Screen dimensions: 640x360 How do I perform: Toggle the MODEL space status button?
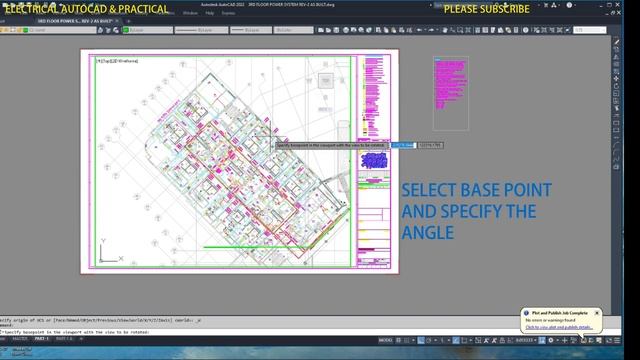click(385, 340)
